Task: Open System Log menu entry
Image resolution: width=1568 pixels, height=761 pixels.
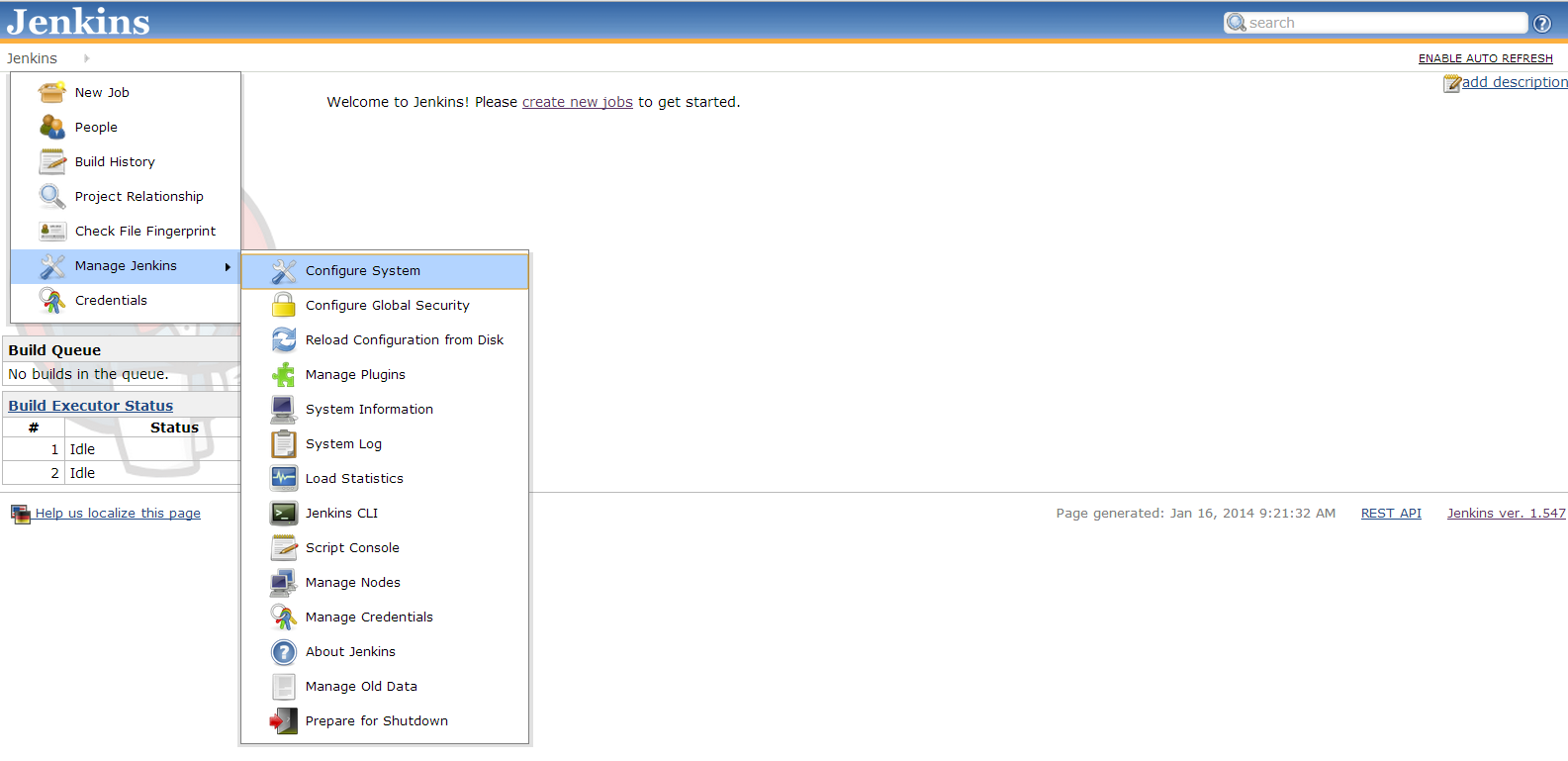Action: [x=385, y=444]
